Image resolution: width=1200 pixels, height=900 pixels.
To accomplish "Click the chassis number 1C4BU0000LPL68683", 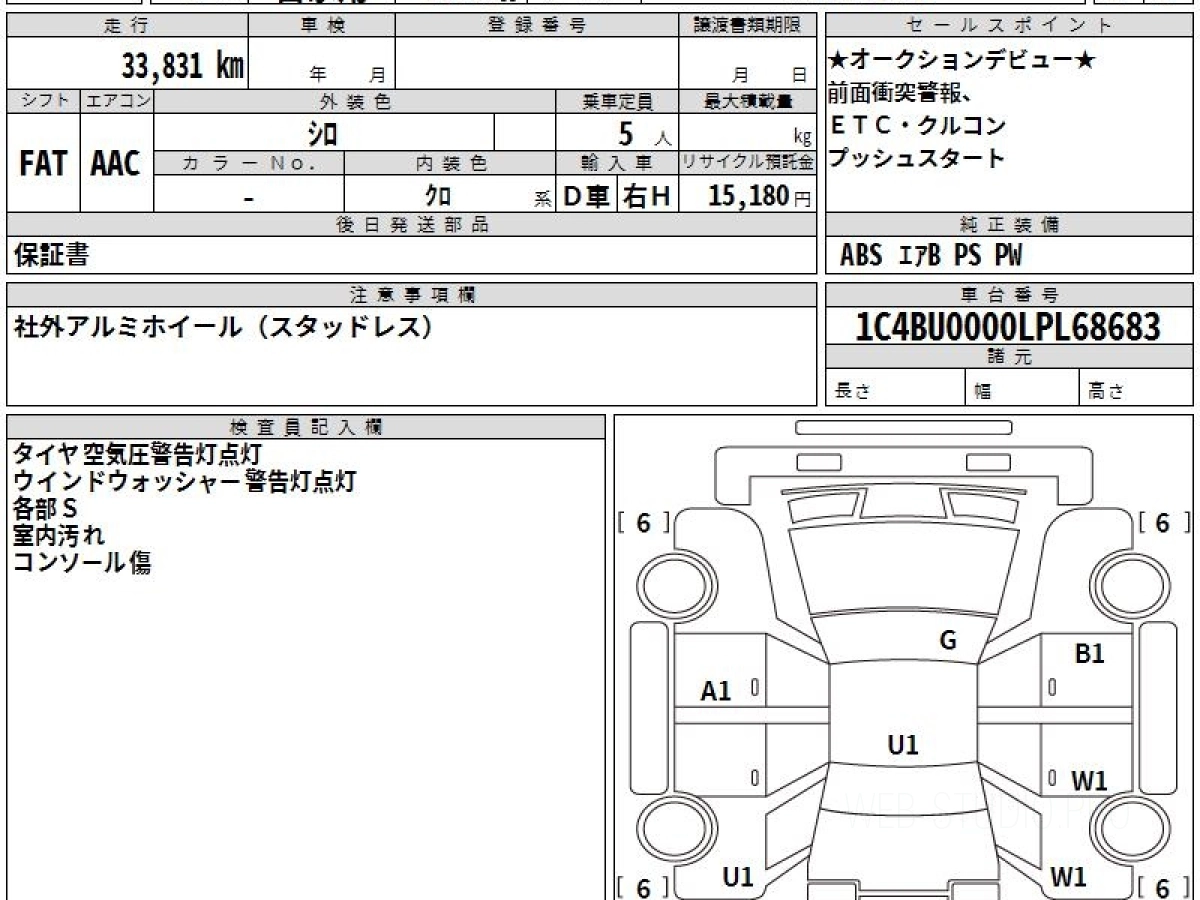I will (x=1009, y=326).
